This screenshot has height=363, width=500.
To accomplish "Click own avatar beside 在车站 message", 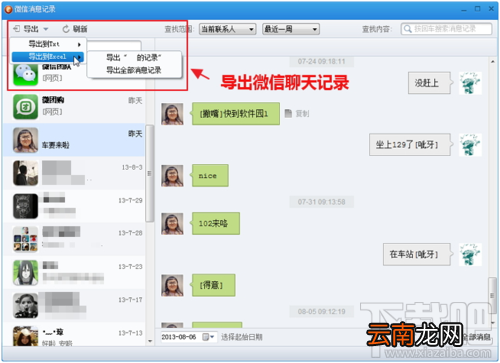I will (x=470, y=254).
